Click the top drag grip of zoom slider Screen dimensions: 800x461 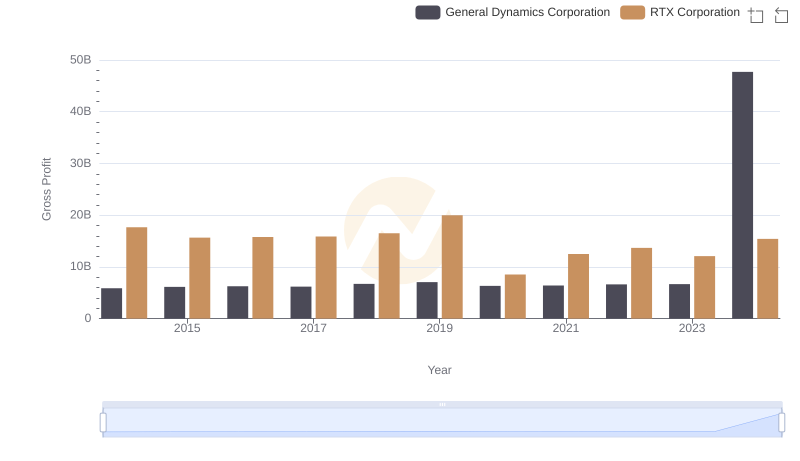pos(442,404)
